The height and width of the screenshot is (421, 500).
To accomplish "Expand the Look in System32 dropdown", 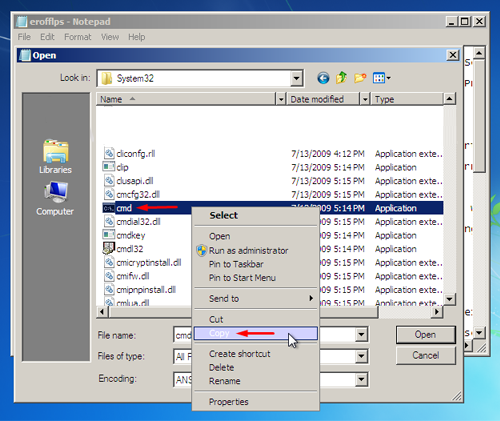I will (x=296, y=79).
